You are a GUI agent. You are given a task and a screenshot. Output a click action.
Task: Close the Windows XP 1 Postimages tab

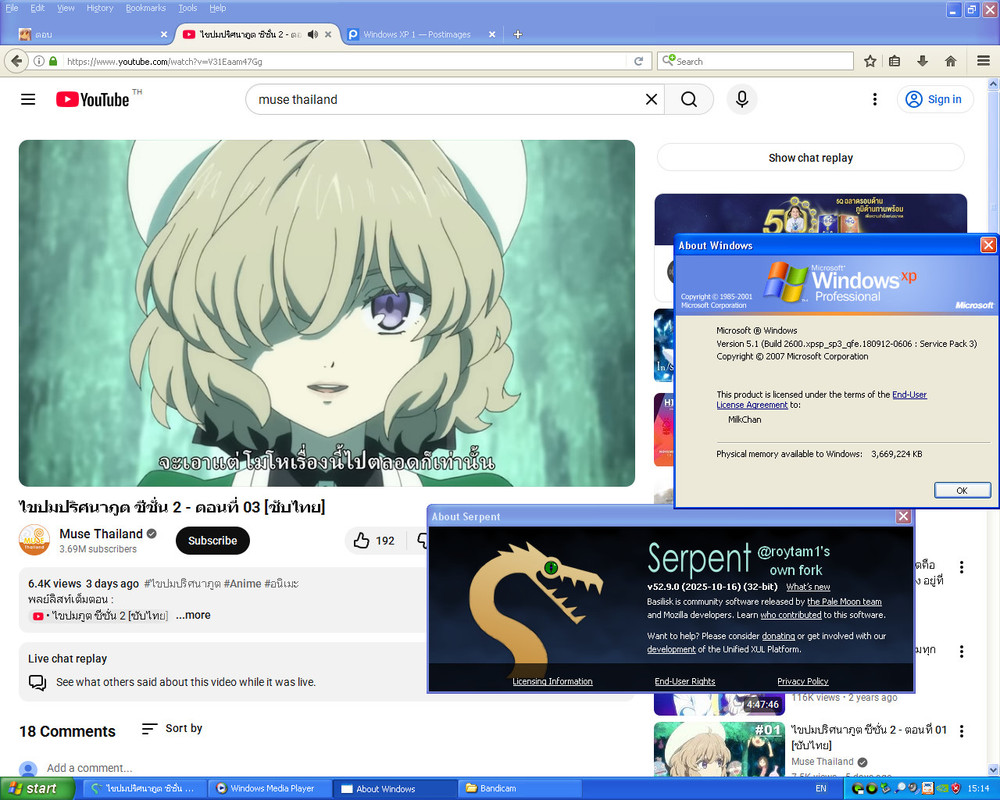[x=492, y=34]
